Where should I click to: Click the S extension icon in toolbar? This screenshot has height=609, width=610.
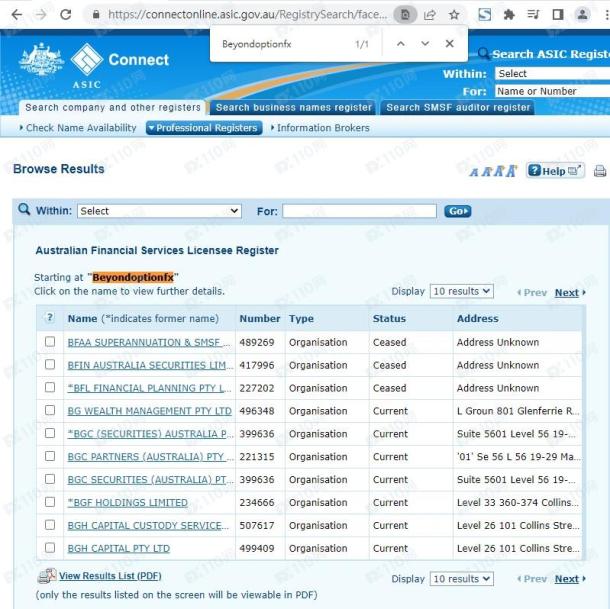[x=484, y=15]
